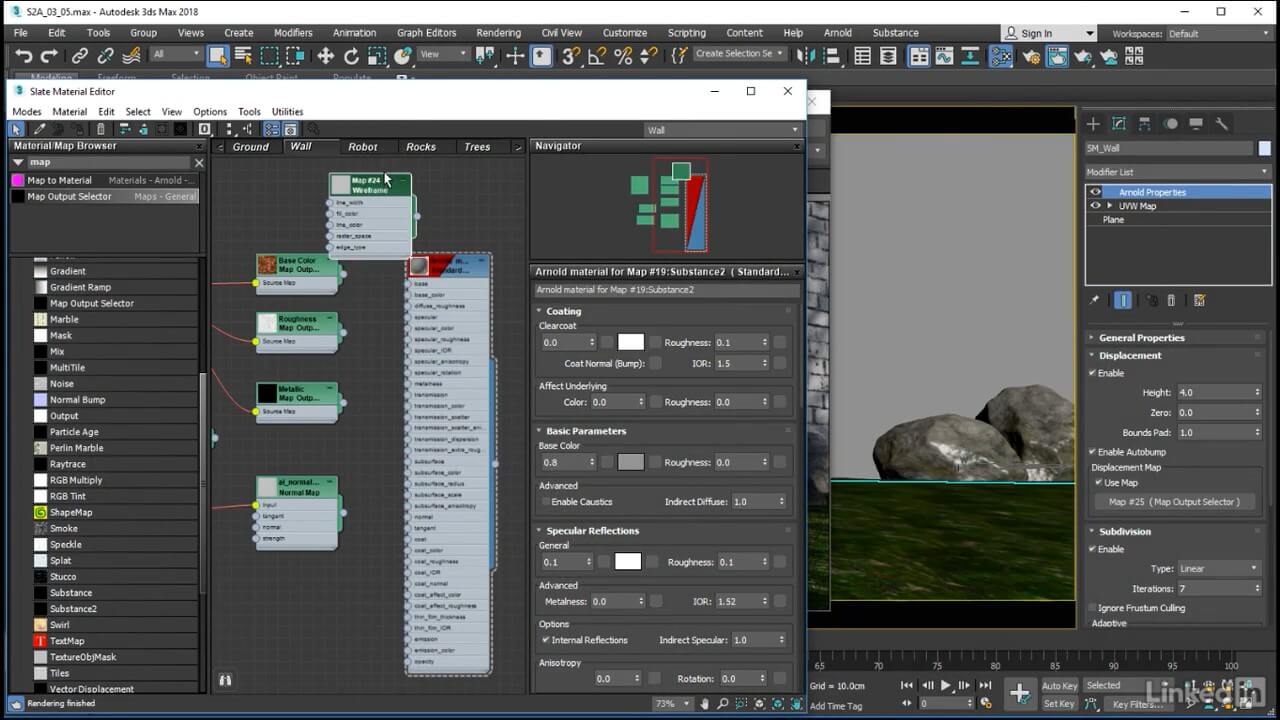
Task: Disable the Displacement Enable checkbox
Action: click(1092, 373)
